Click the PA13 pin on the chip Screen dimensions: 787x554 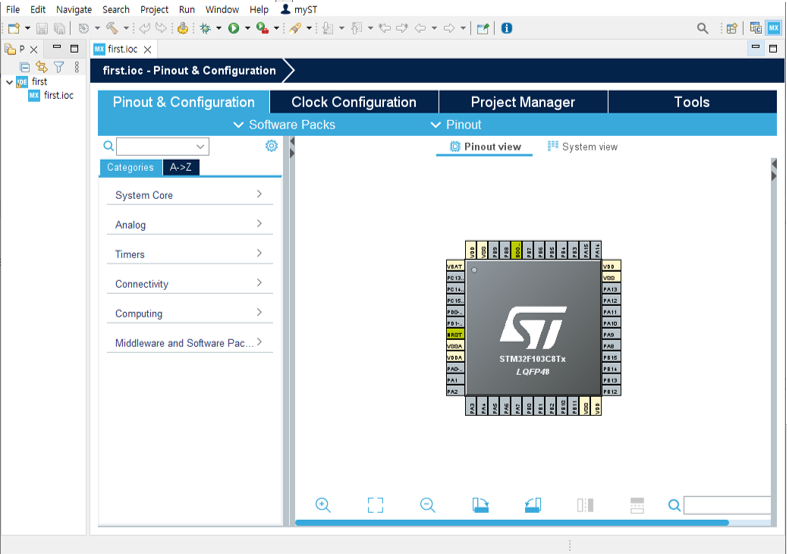pos(611,289)
